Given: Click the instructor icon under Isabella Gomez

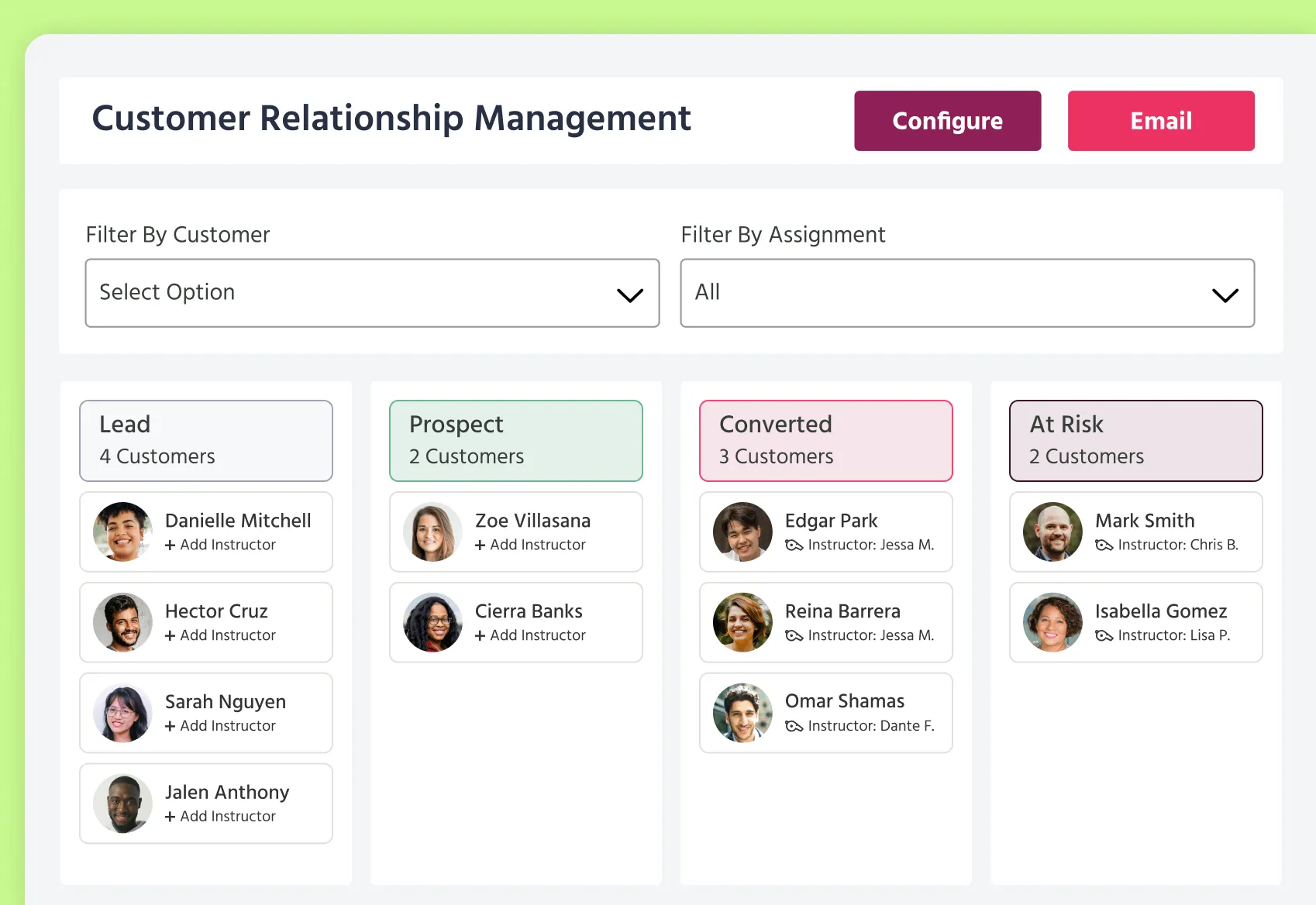Looking at the screenshot, I should tap(1104, 636).
